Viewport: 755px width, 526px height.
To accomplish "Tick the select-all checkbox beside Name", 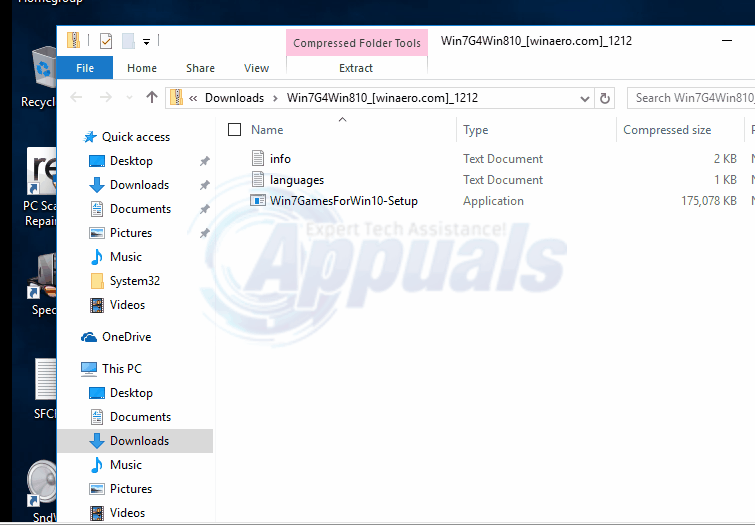I will (234, 130).
